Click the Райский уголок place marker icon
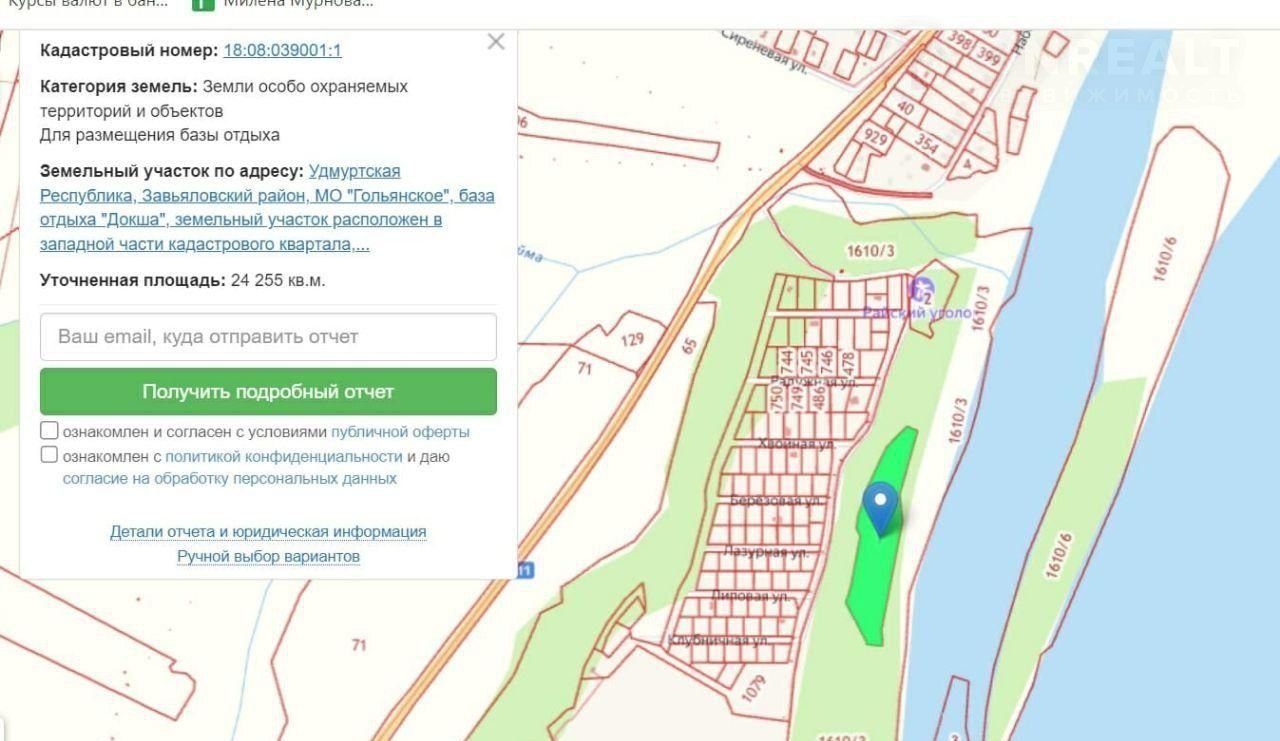 tap(922, 292)
